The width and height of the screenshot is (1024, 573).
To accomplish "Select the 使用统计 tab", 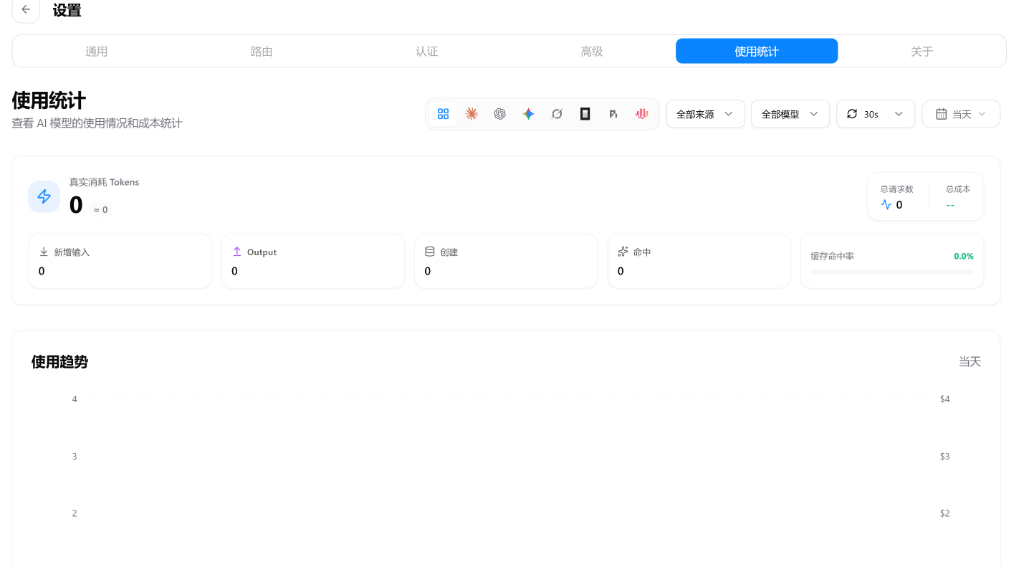I will (x=757, y=51).
